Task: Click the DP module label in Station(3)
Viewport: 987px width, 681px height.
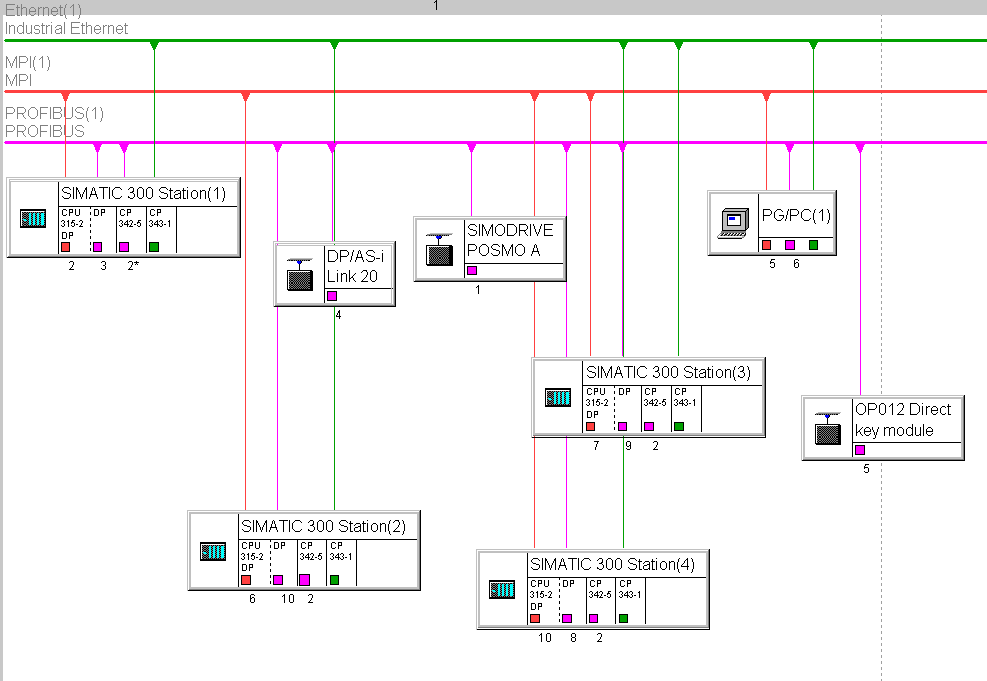Action: tap(624, 391)
